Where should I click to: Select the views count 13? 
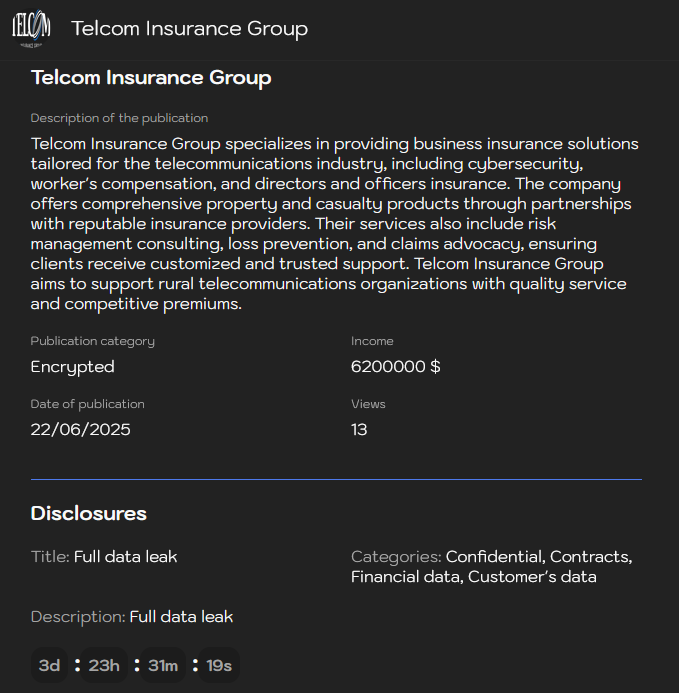(x=359, y=430)
